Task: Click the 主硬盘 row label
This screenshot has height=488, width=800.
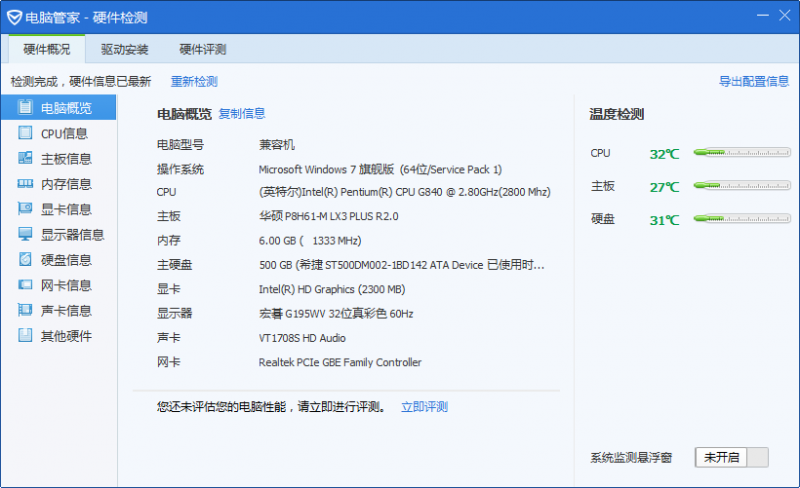Action: 174,264
